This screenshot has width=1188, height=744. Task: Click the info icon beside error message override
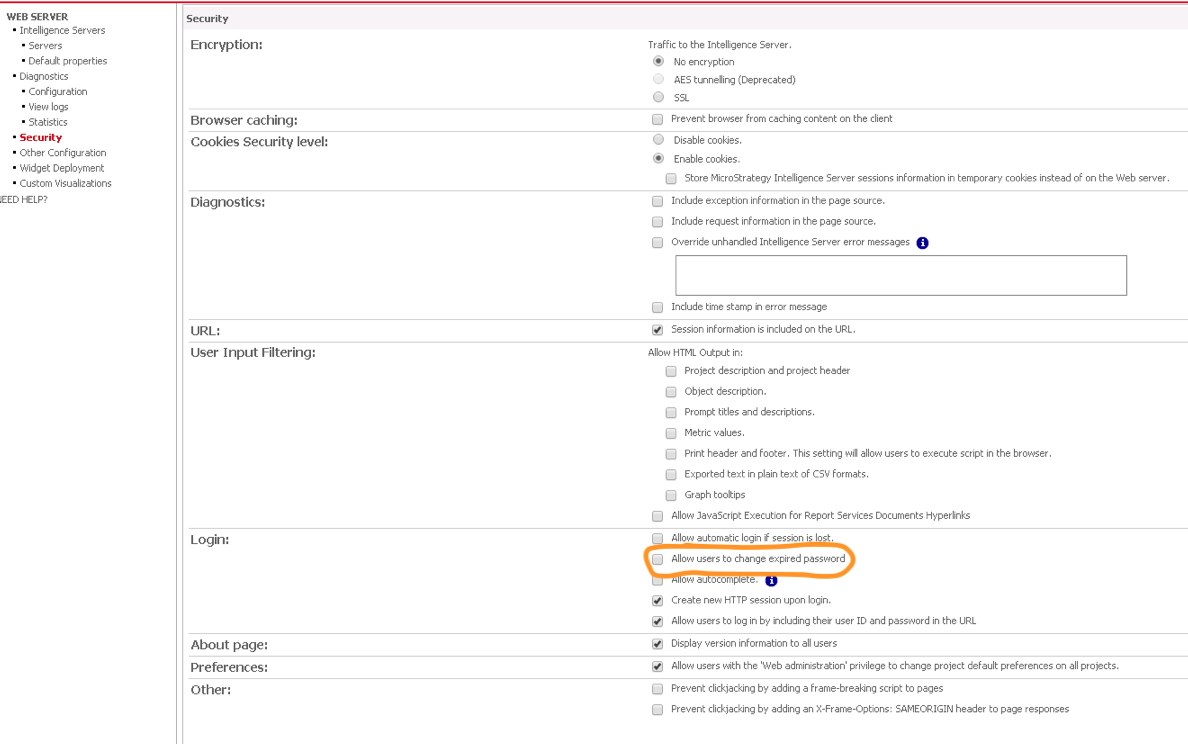pos(922,242)
